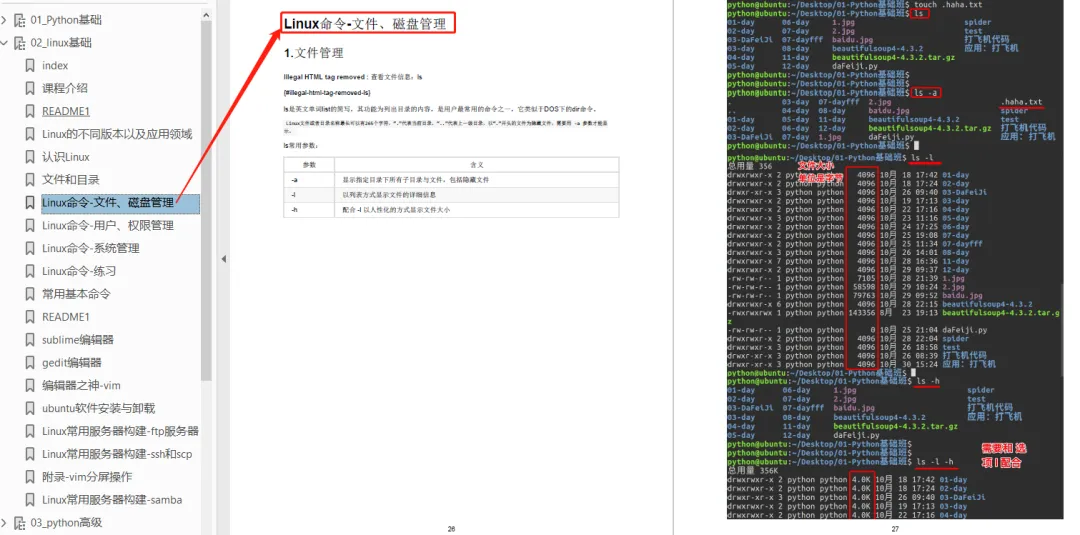Click the 含义 table header
Screen dimensions: 1080x535
(x=477, y=165)
